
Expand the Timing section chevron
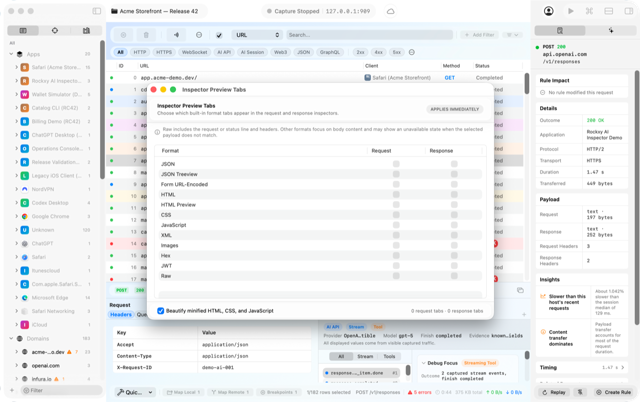pos(623,368)
